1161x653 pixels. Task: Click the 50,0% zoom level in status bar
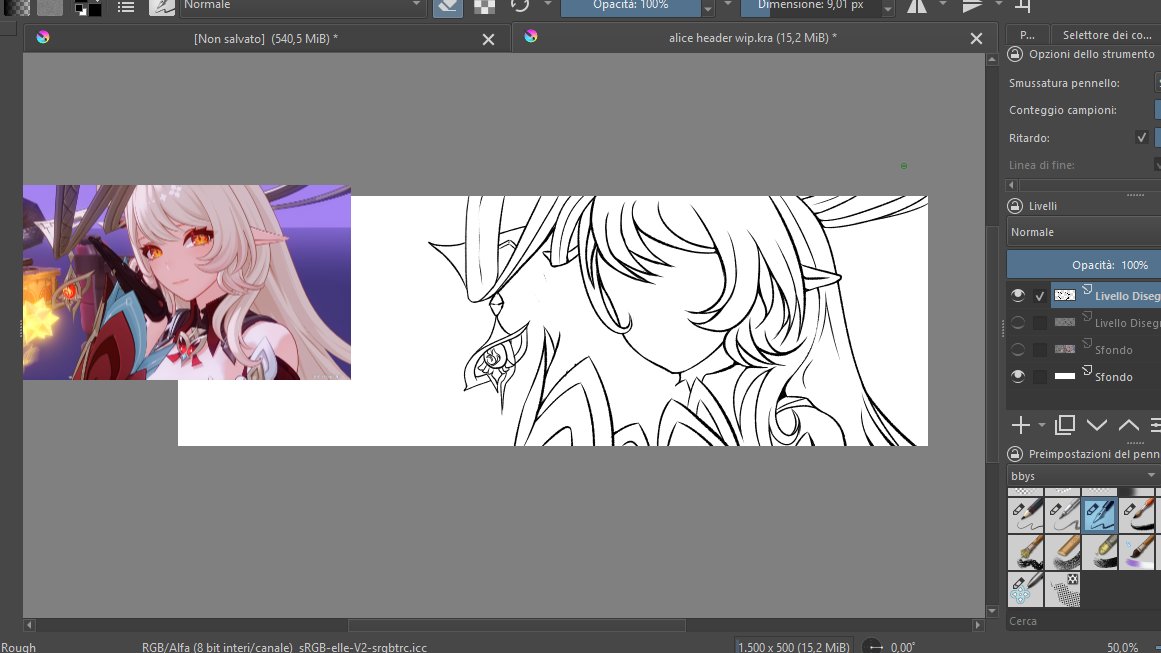pos(1123,646)
